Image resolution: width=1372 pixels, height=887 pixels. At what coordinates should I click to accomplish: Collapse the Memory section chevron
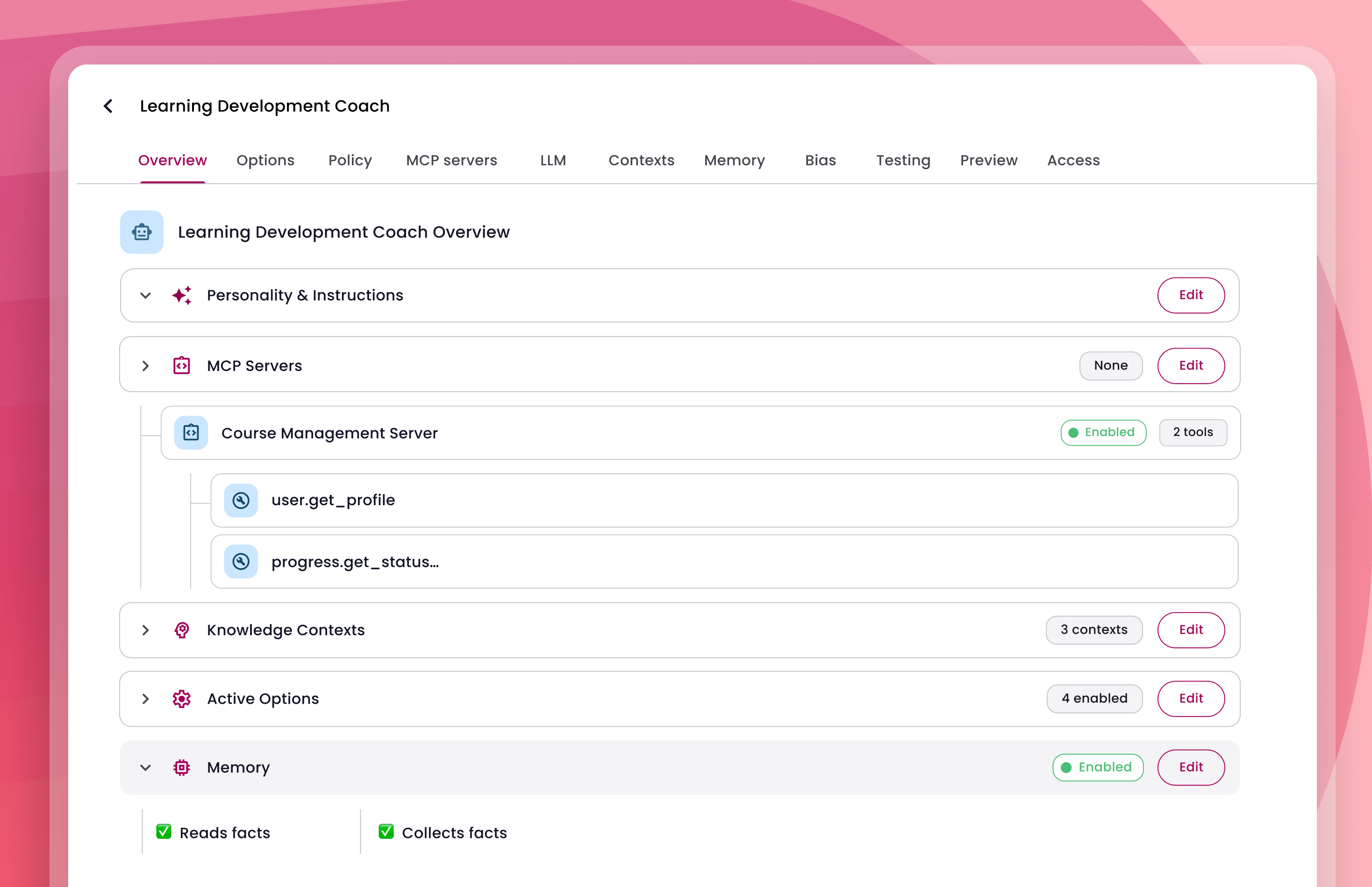tap(146, 767)
